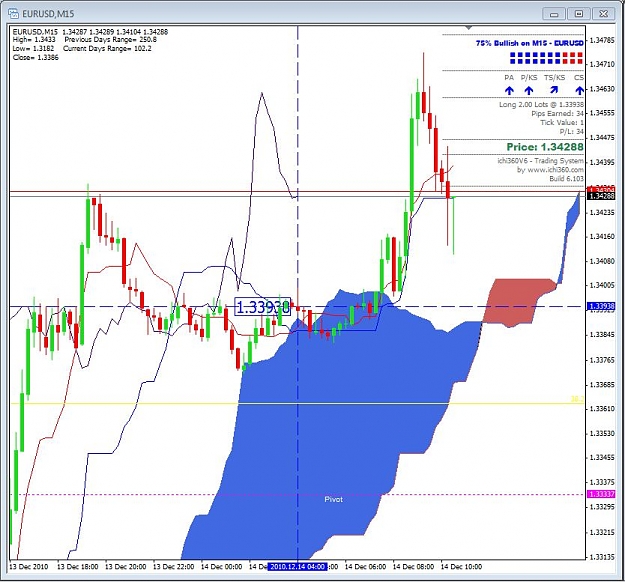The height and width of the screenshot is (582, 625).
Task: Click the 'Current Days Range= 102.2' text
Action: coord(107,49)
